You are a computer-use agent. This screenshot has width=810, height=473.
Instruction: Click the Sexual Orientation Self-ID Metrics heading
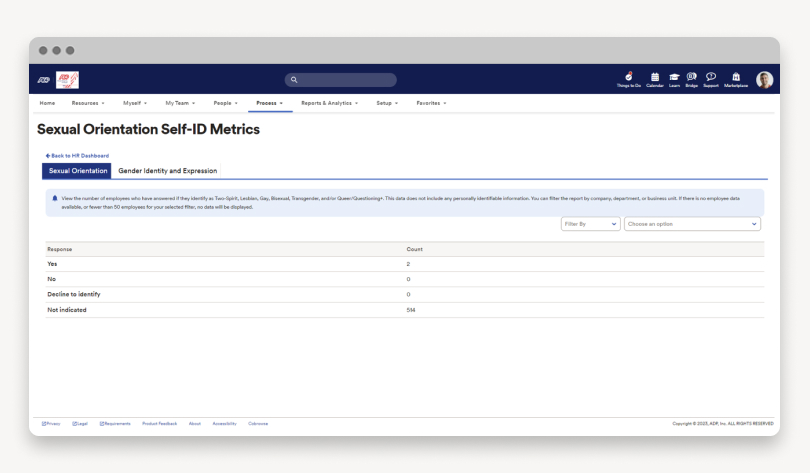148,129
